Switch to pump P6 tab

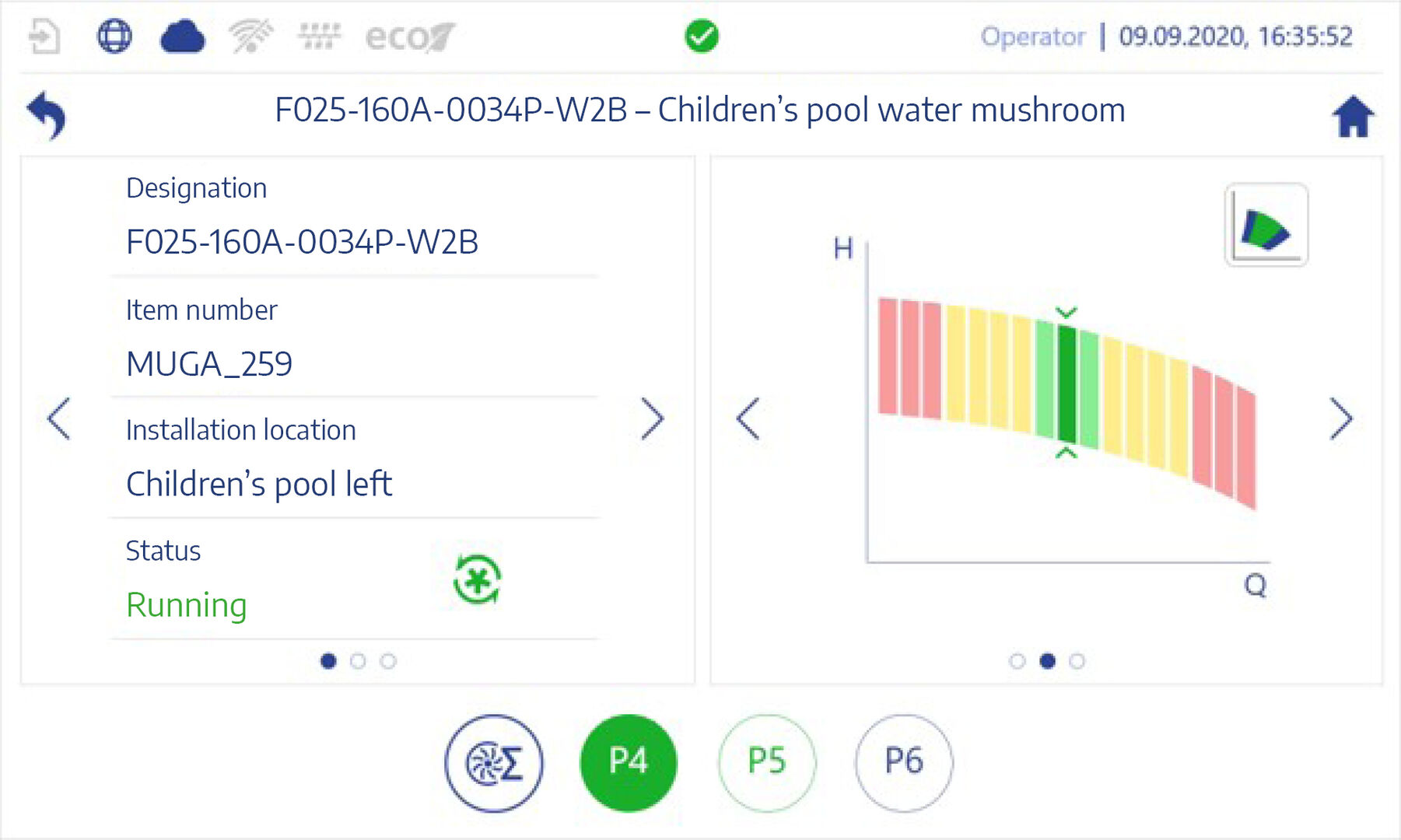[x=903, y=762]
